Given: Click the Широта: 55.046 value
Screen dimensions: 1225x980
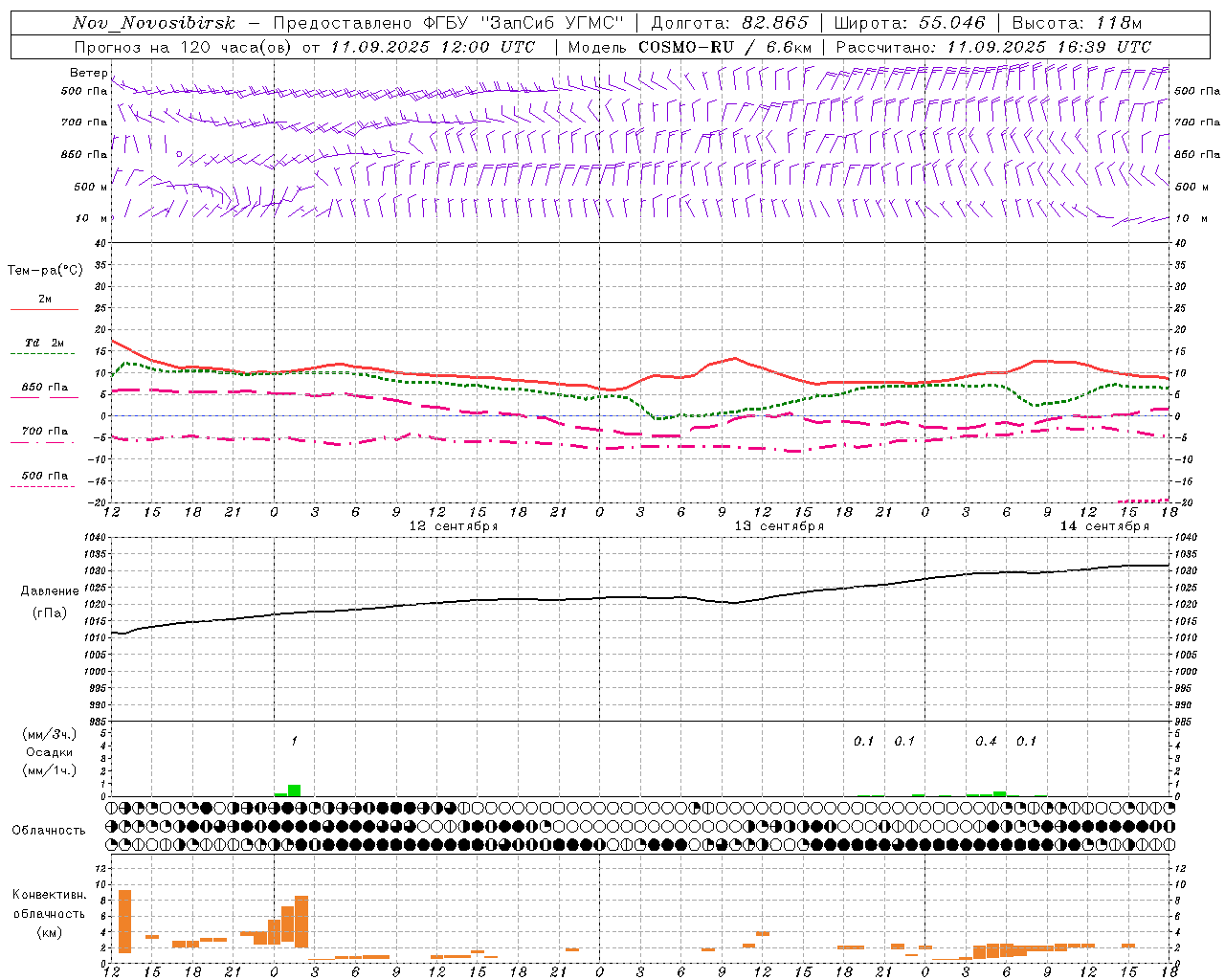Looking at the screenshot, I should (909, 23).
